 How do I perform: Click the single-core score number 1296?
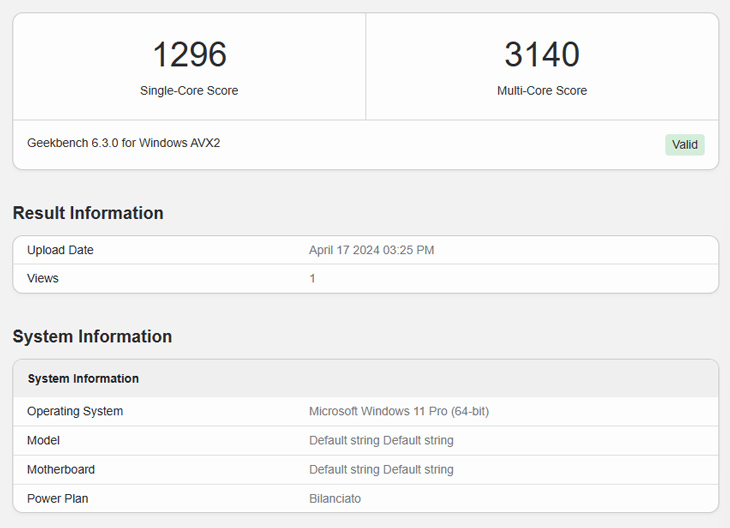coord(189,55)
